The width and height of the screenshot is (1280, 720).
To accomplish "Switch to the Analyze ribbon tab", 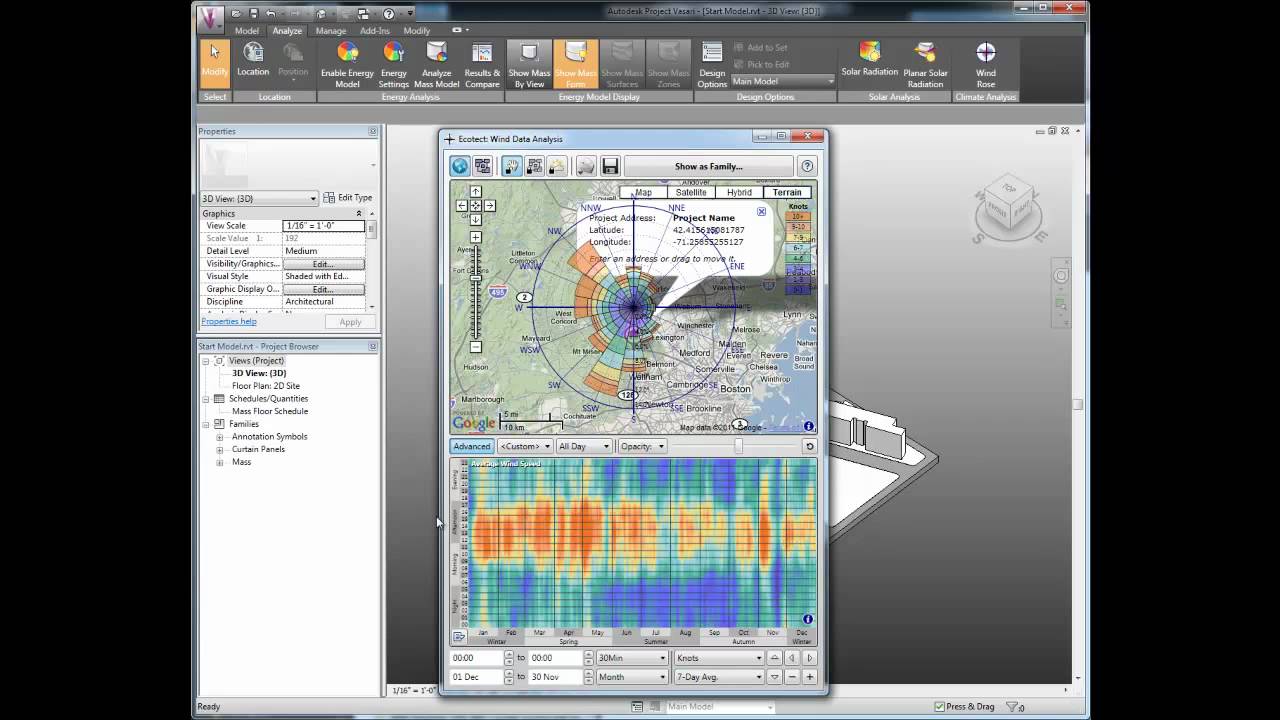I will (x=287, y=30).
